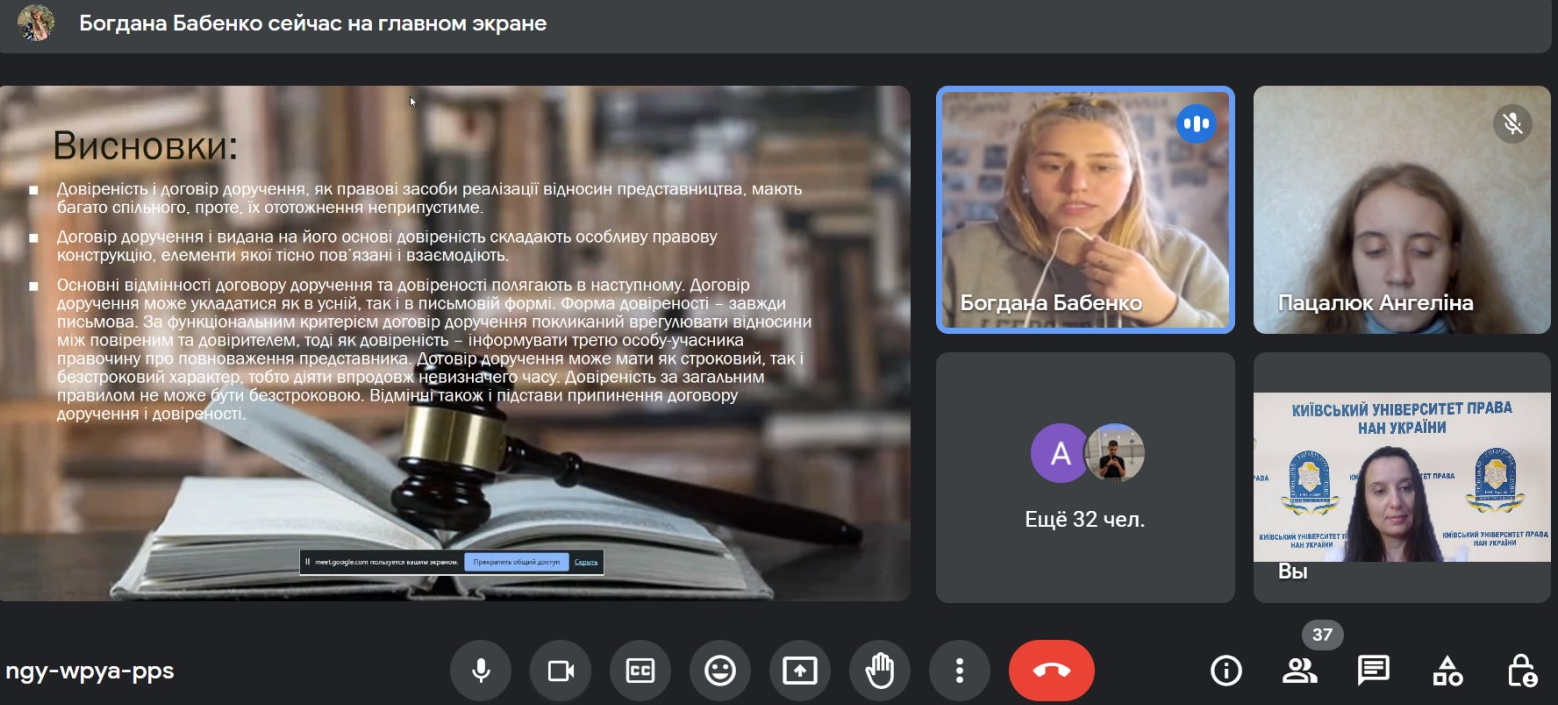The image size is (1558, 705).
Task: Open the Activities shapes icon
Action: [1447, 670]
